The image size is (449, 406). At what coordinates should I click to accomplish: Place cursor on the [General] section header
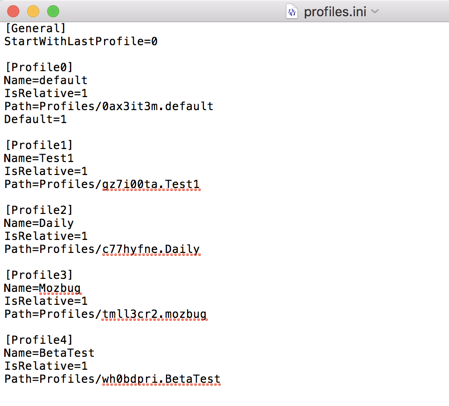click(35, 28)
